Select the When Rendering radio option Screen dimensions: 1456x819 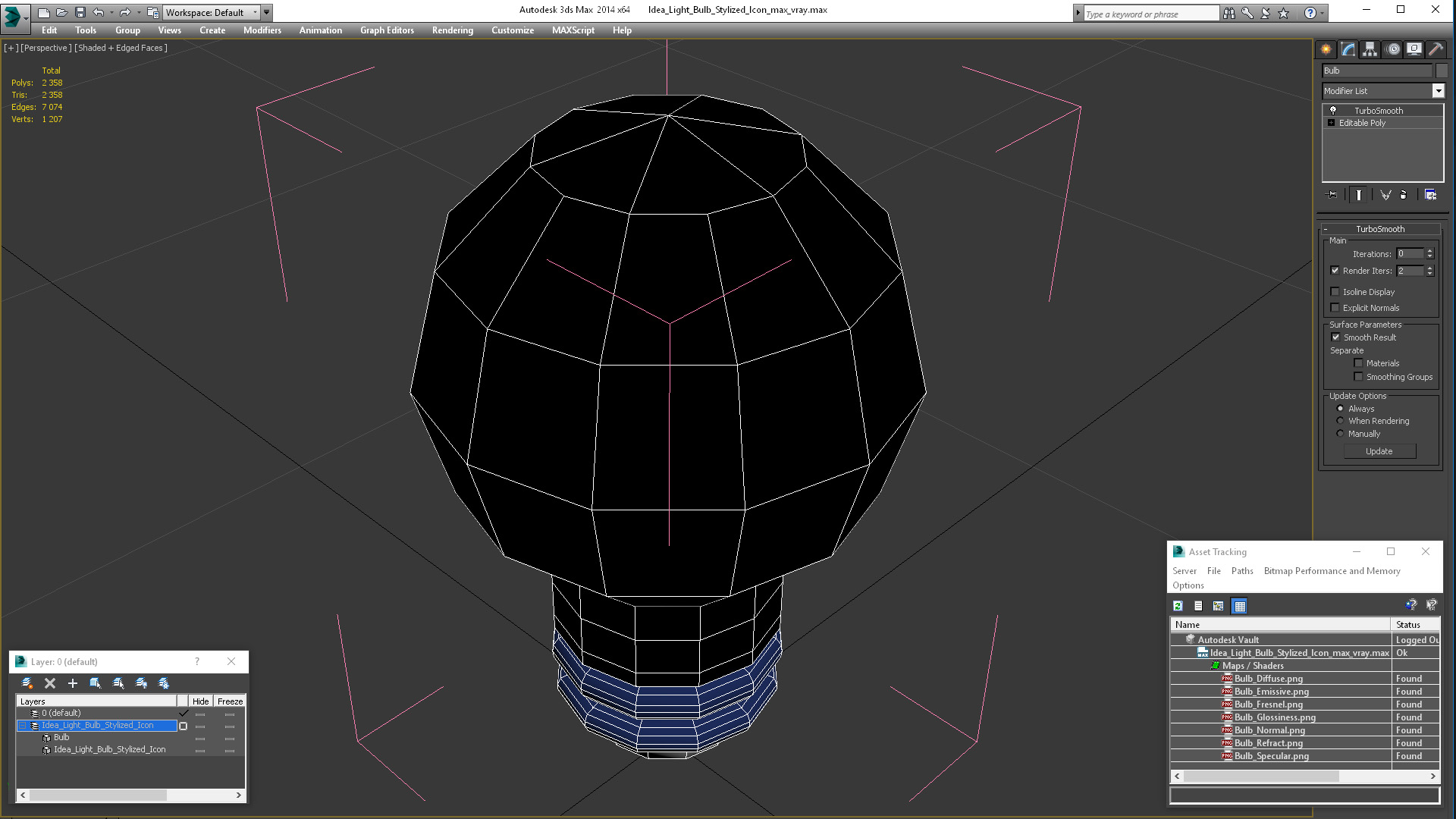pos(1340,421)
